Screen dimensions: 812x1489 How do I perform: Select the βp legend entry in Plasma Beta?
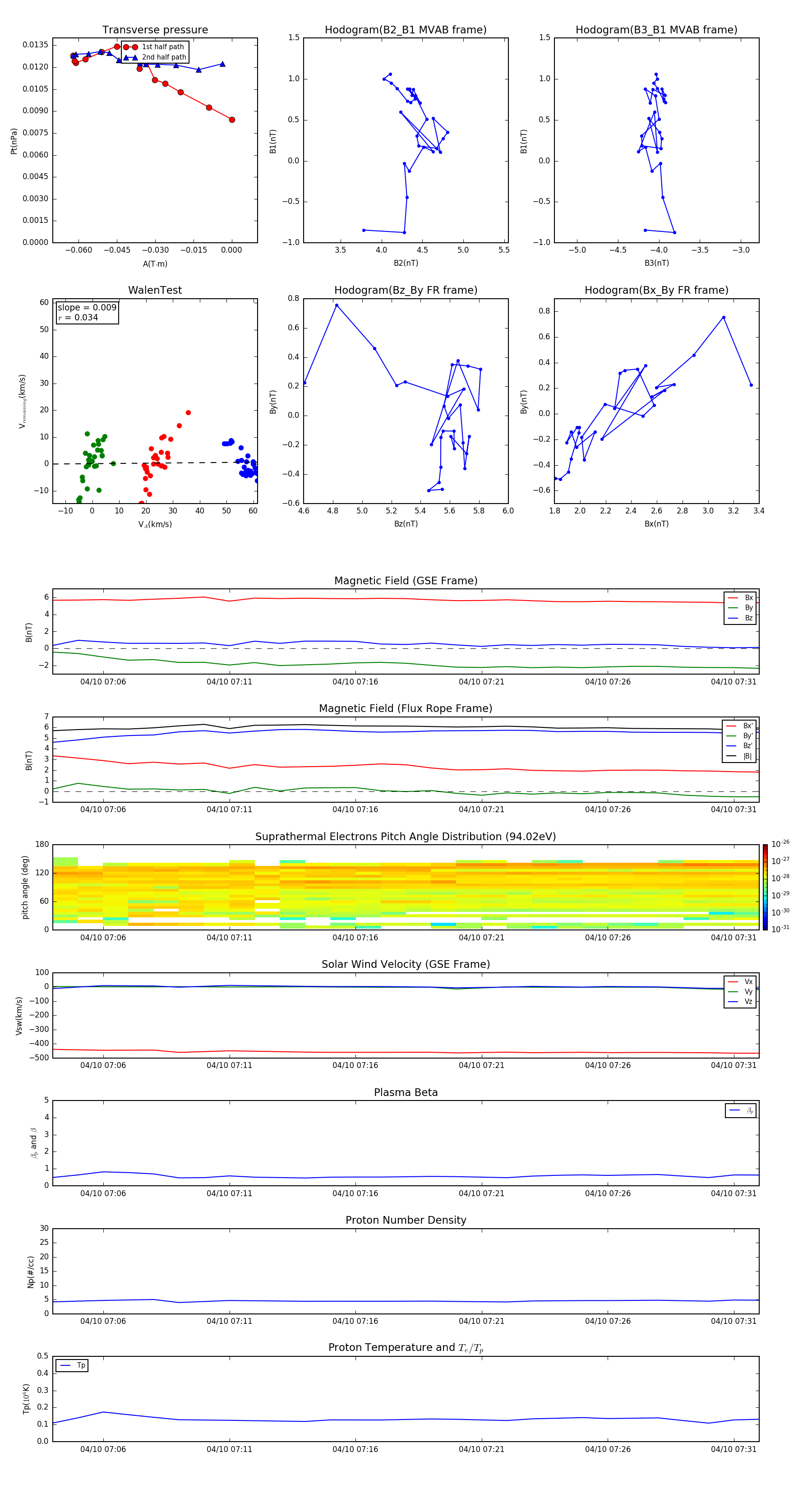coord(741,1110)
